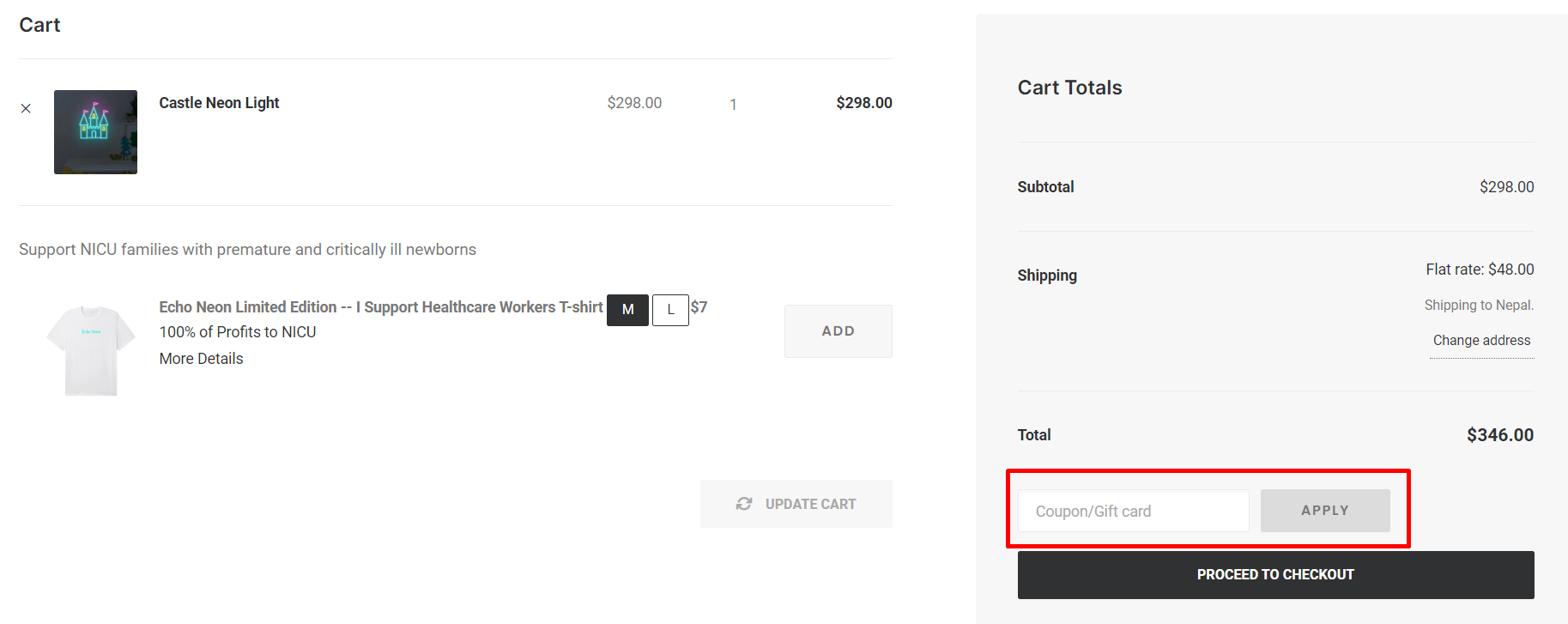Click the bold $298.00 line total

864,103
